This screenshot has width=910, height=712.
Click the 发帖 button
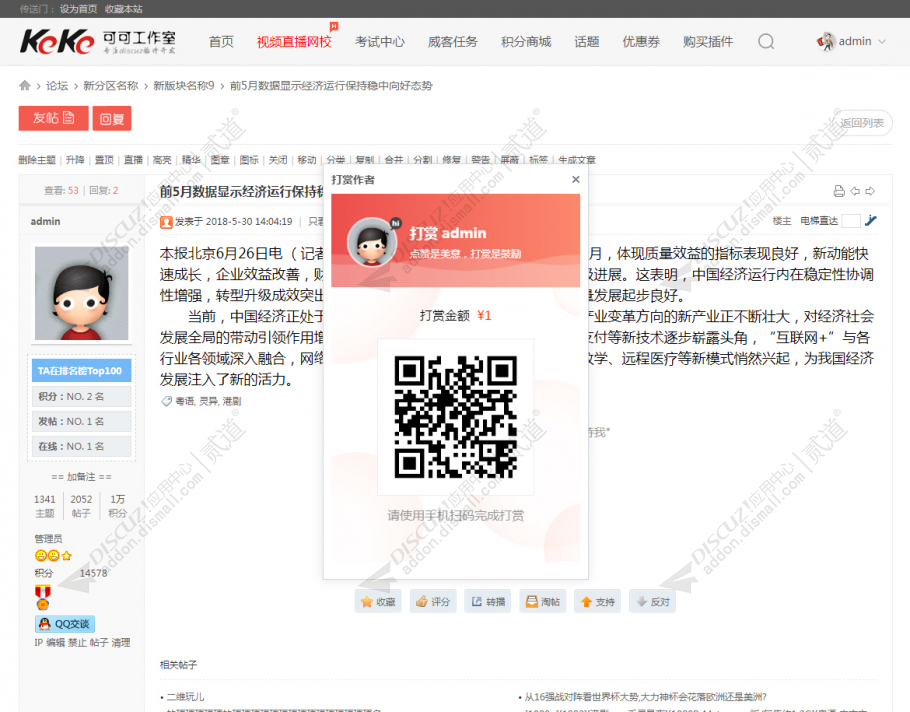click(53, 118)
